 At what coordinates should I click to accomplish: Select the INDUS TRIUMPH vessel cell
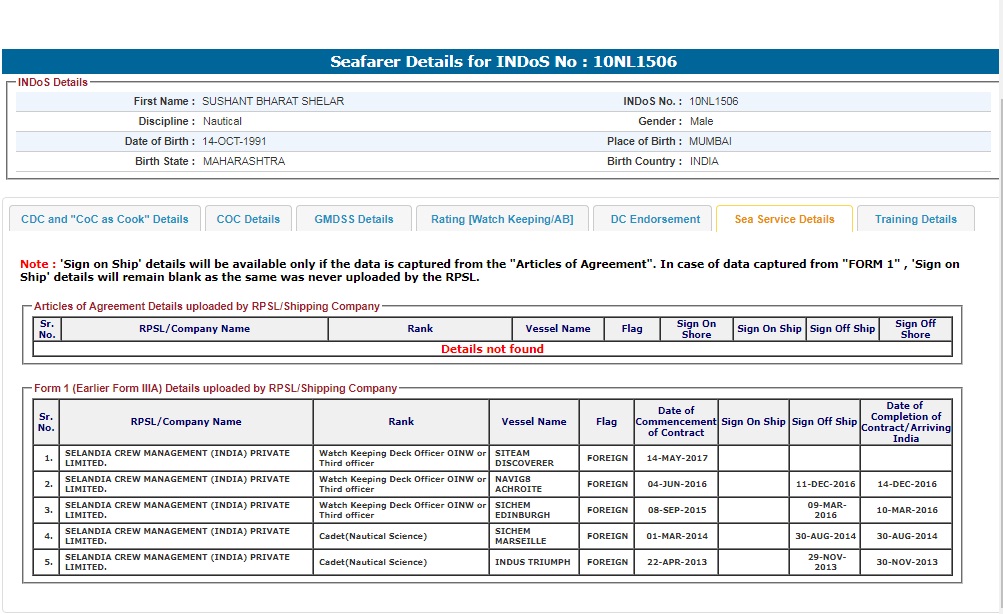[x=532, y=562]
